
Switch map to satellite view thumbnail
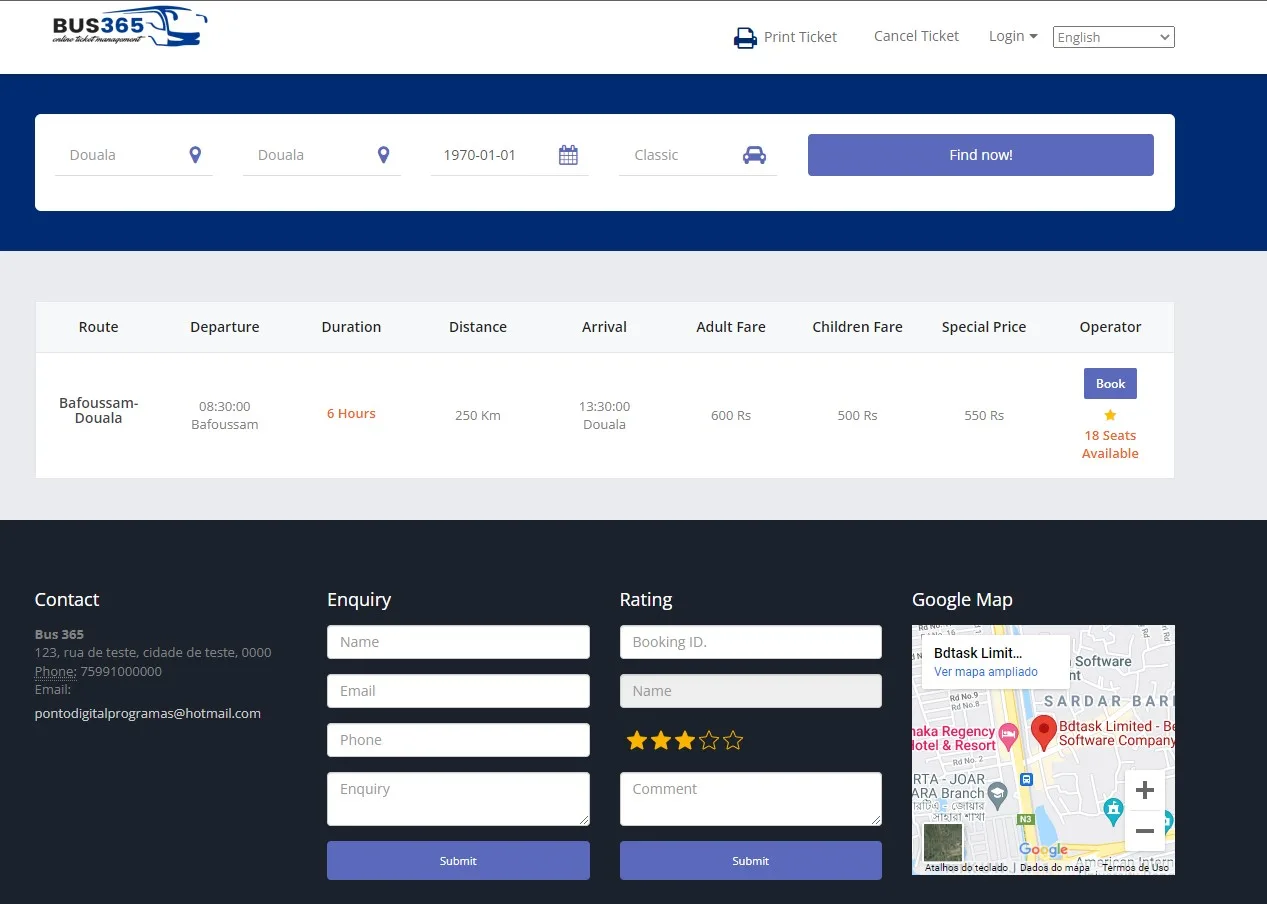943,842
